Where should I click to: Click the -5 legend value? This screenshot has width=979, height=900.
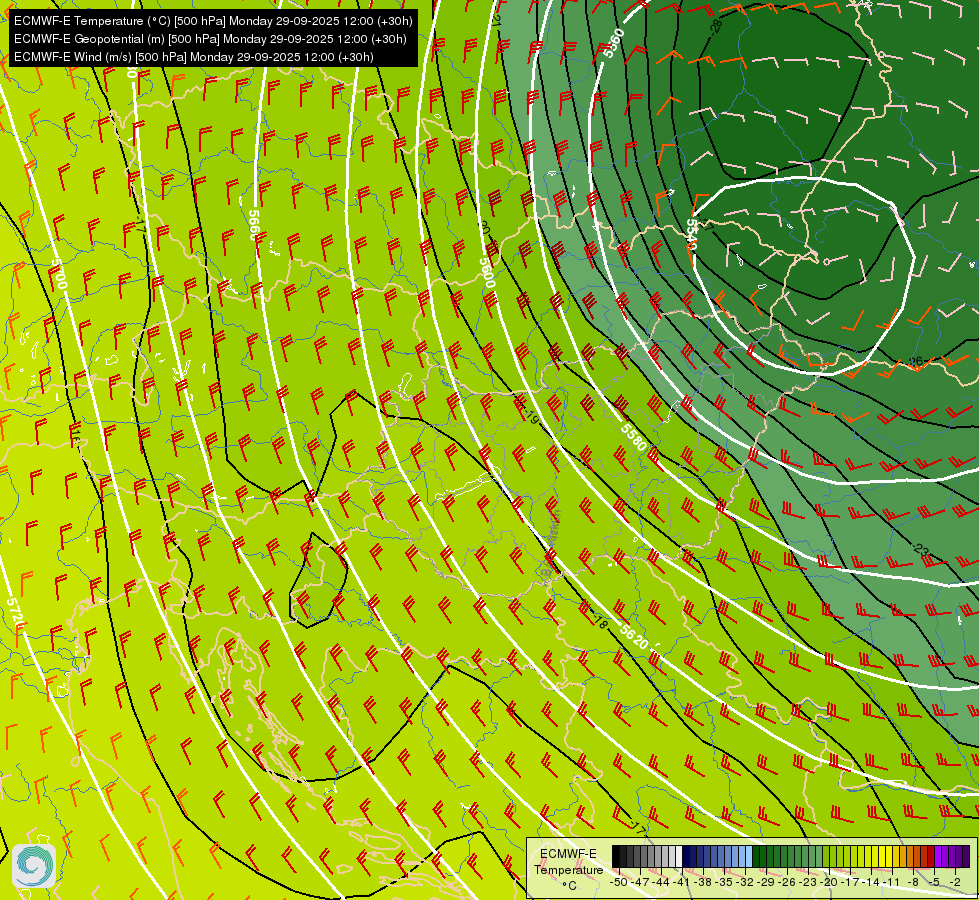934,883
